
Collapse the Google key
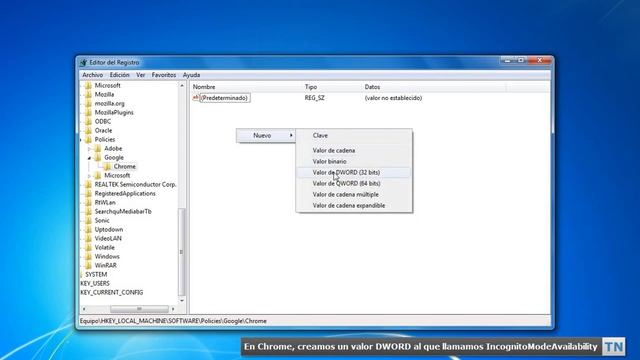coord(90,158)
